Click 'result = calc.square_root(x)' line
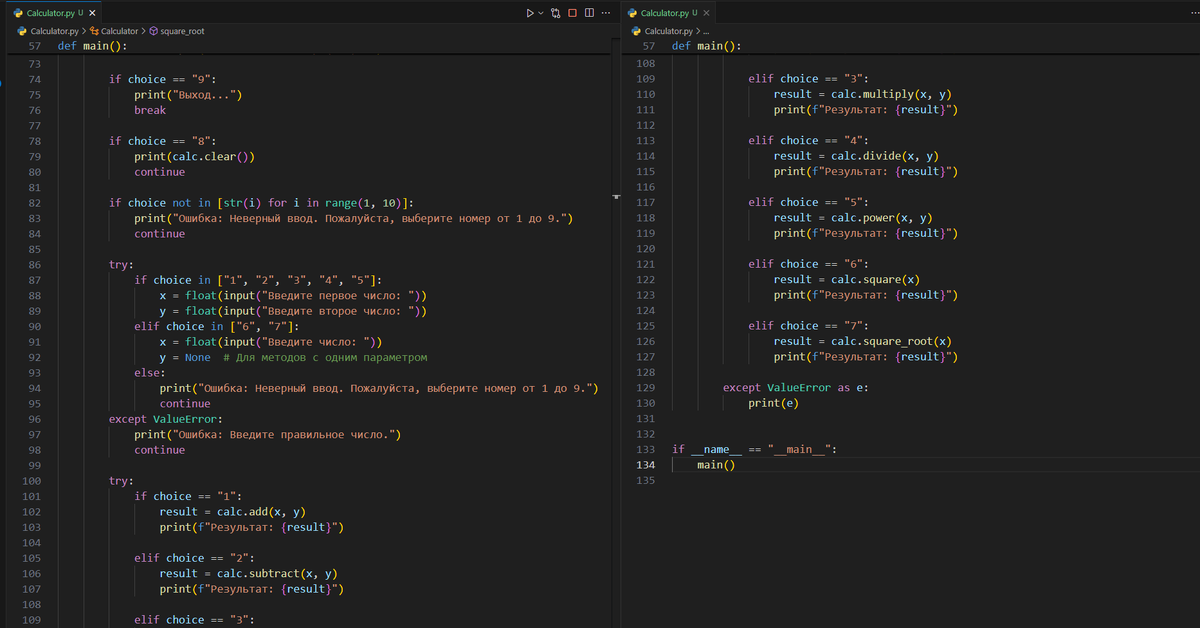The image size is (1200, 628). coord(863,342)
